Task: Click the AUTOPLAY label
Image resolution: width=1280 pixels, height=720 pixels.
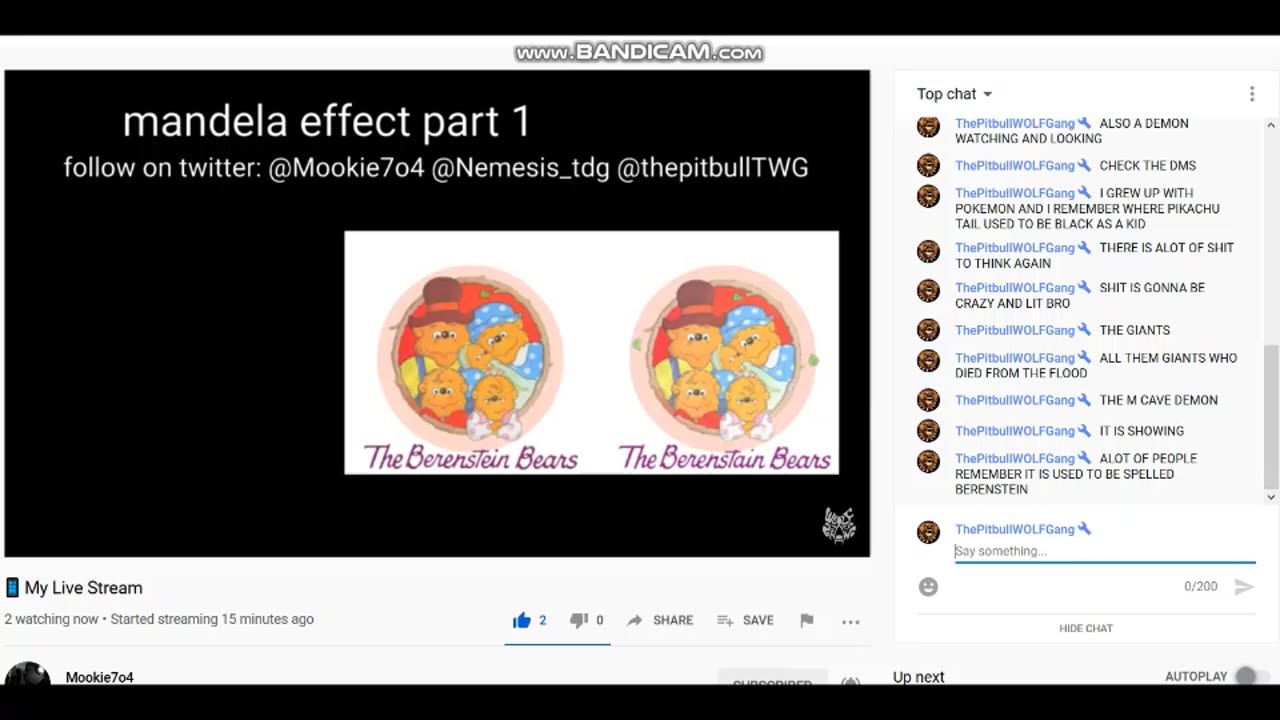Action: coord(1196,677)
